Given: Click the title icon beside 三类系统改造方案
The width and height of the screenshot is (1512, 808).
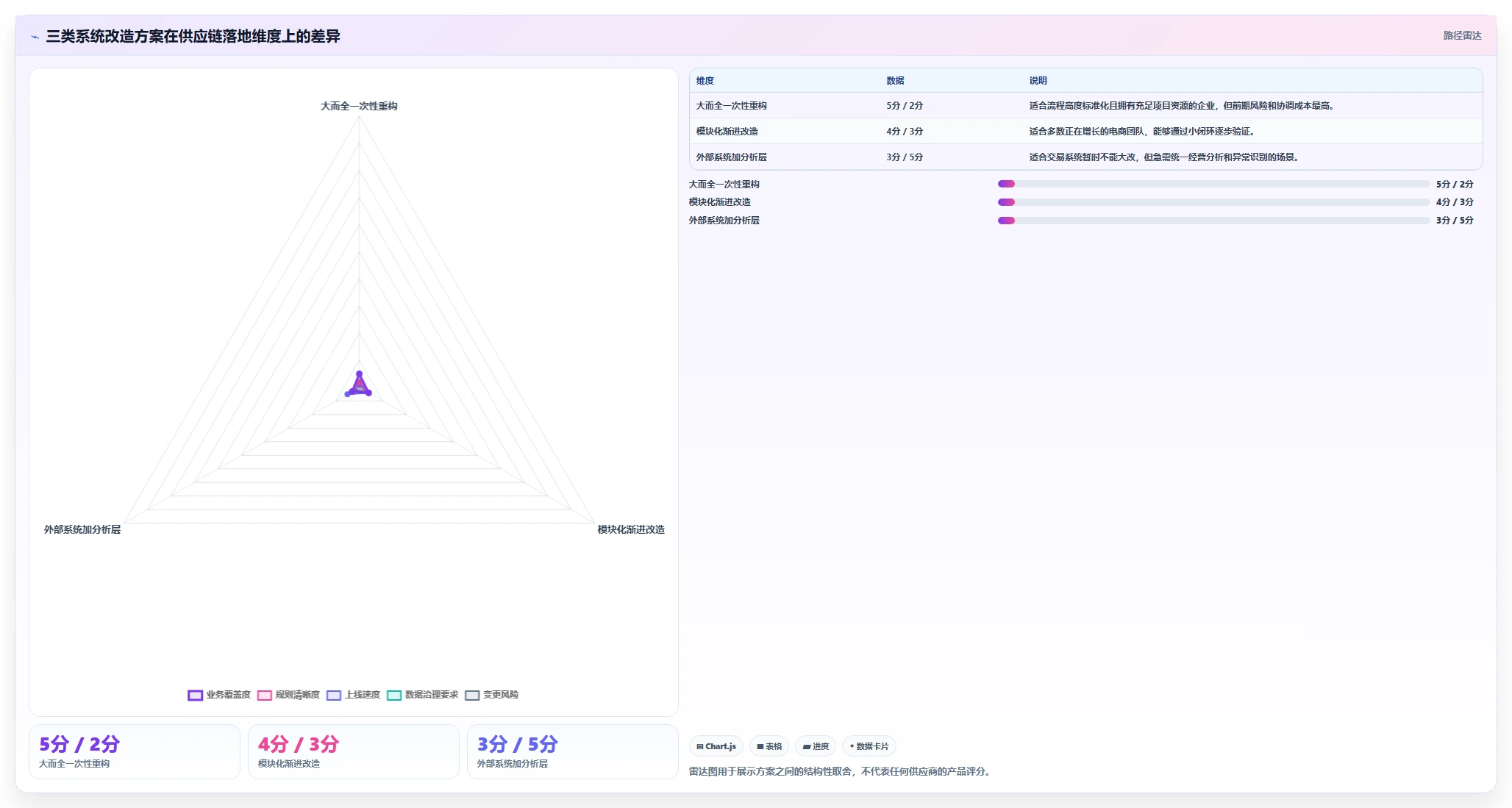Looking at the screenshot, I should [35, 37].
